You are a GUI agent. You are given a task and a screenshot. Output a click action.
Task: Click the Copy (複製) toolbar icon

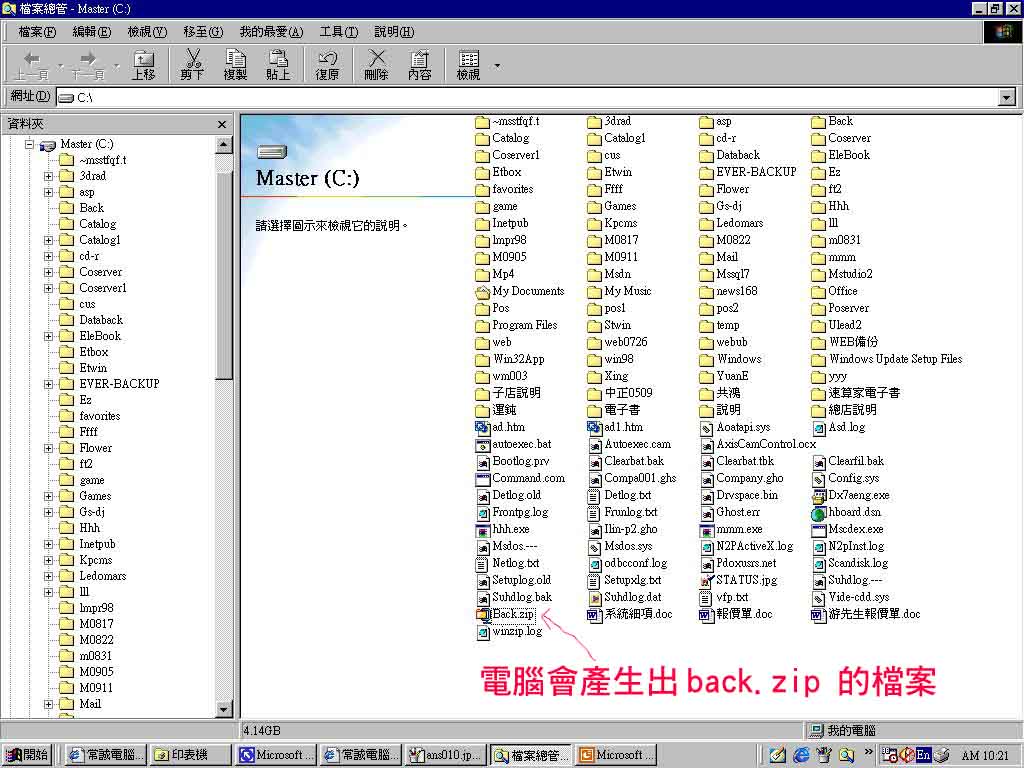click(235, 65)
